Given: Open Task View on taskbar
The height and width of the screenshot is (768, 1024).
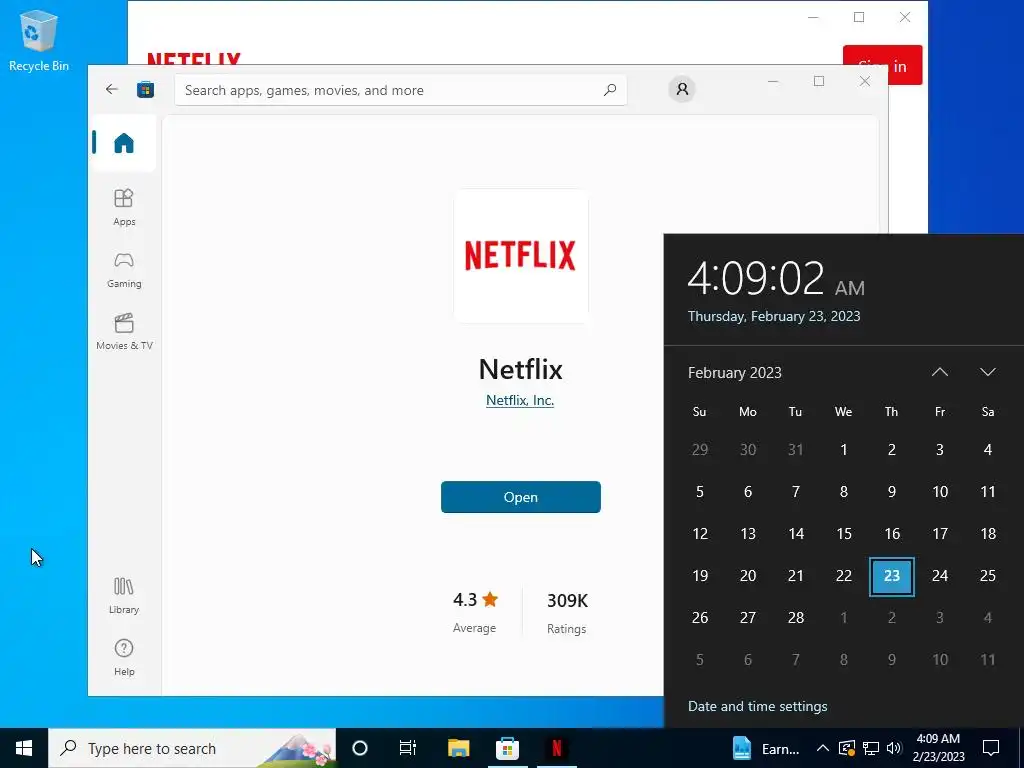Looking at the screenshot, I should pos(408,748).
